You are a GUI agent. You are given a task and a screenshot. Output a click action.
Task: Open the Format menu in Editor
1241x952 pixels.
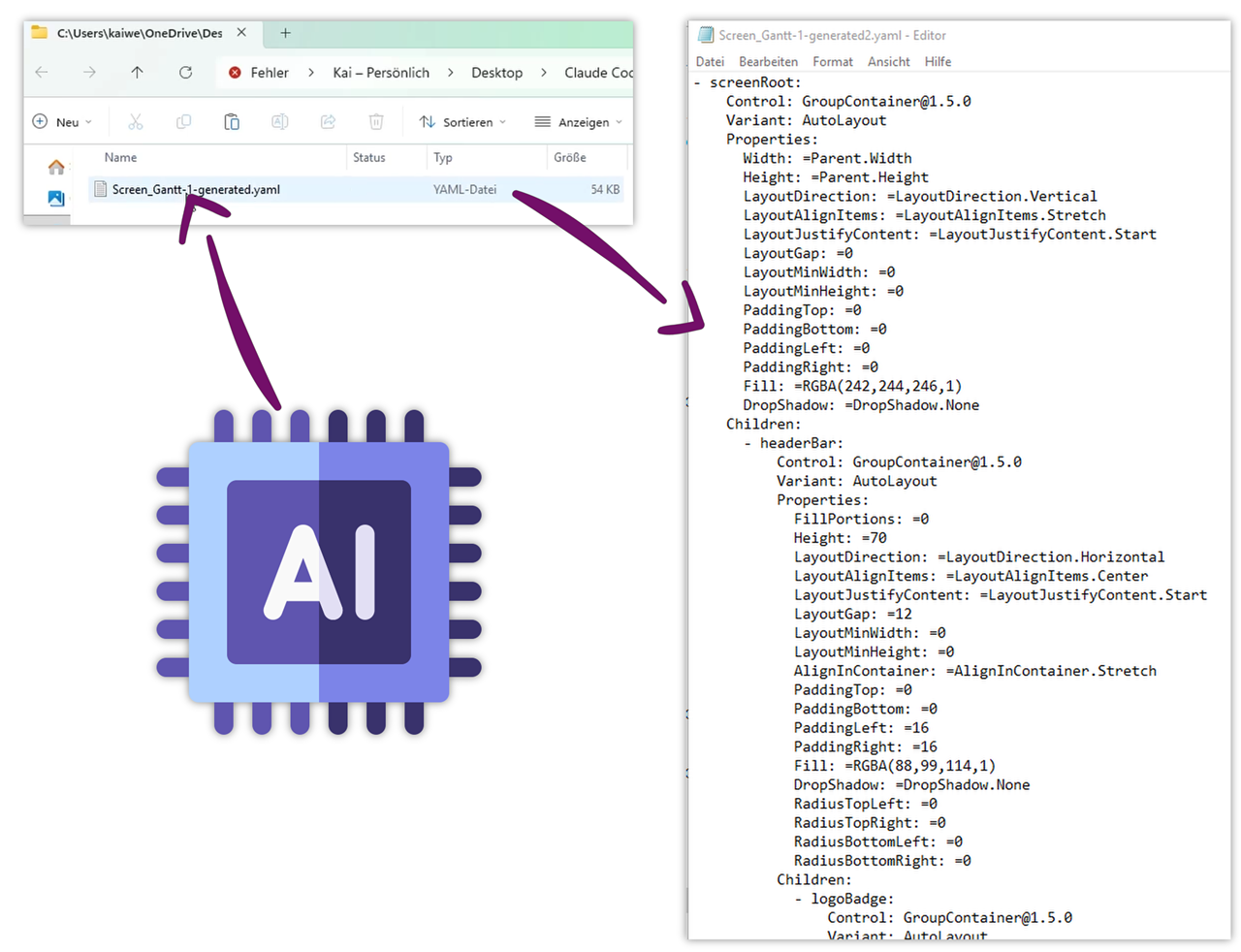(833, 62)
